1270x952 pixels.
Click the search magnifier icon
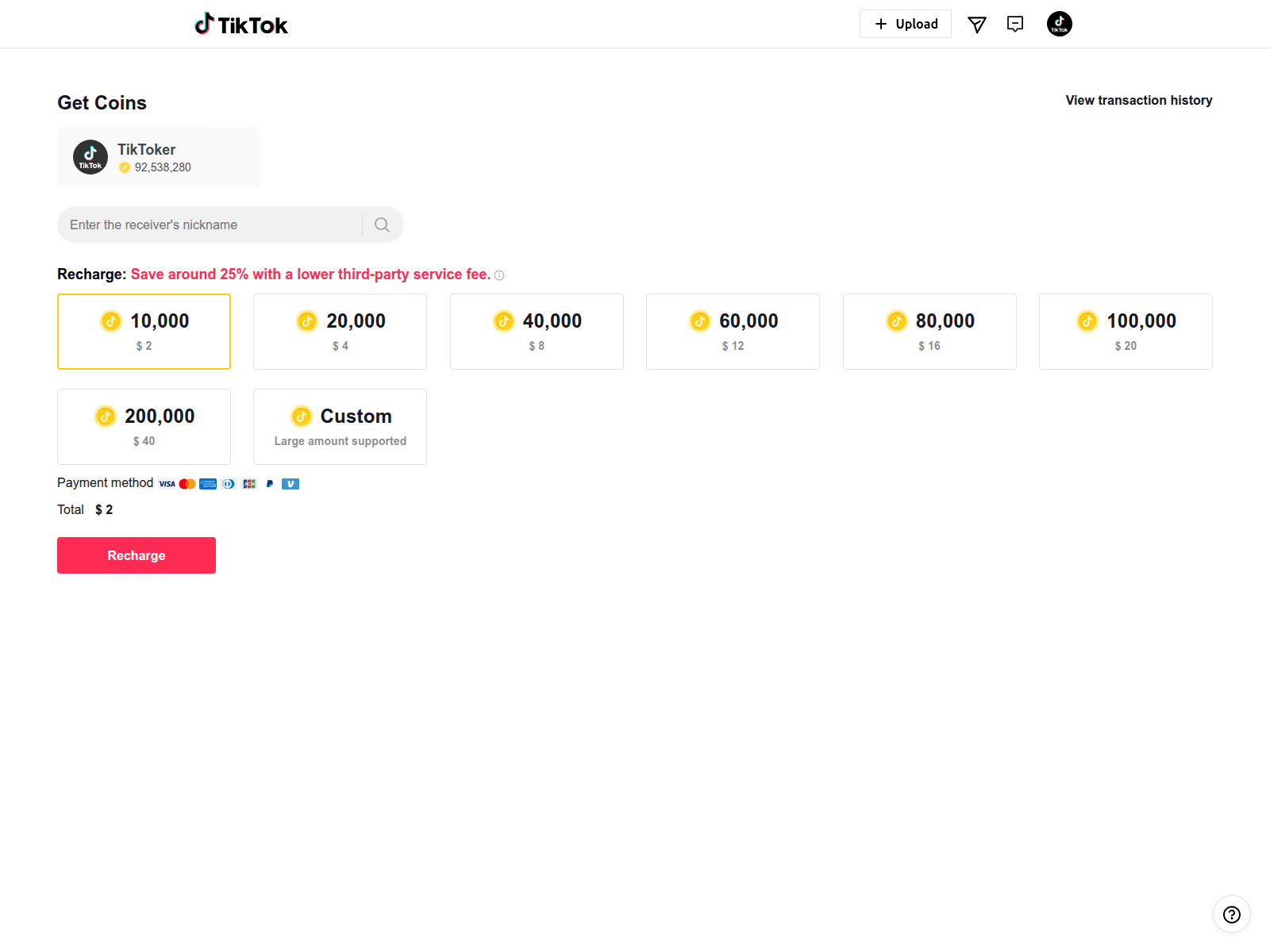tap(382, 225)
